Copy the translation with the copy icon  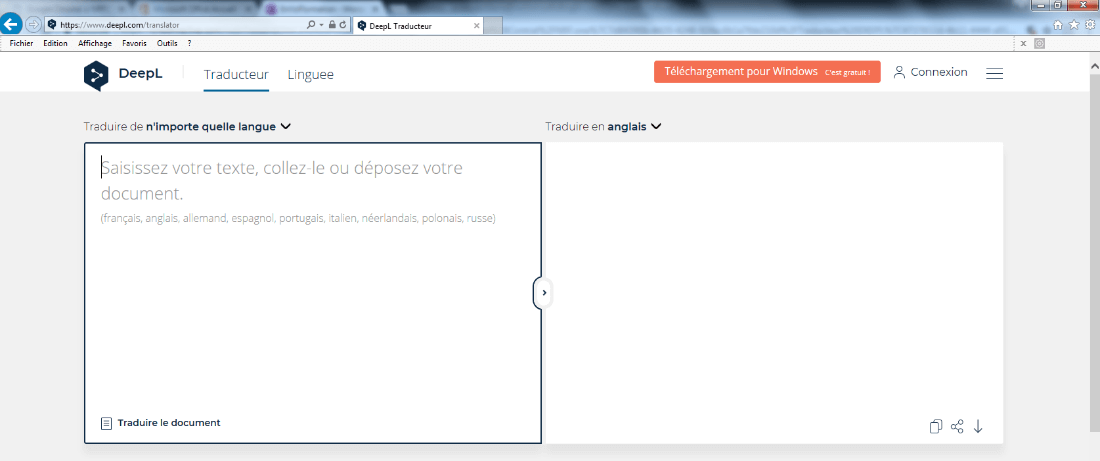click(x=935, y=426)
